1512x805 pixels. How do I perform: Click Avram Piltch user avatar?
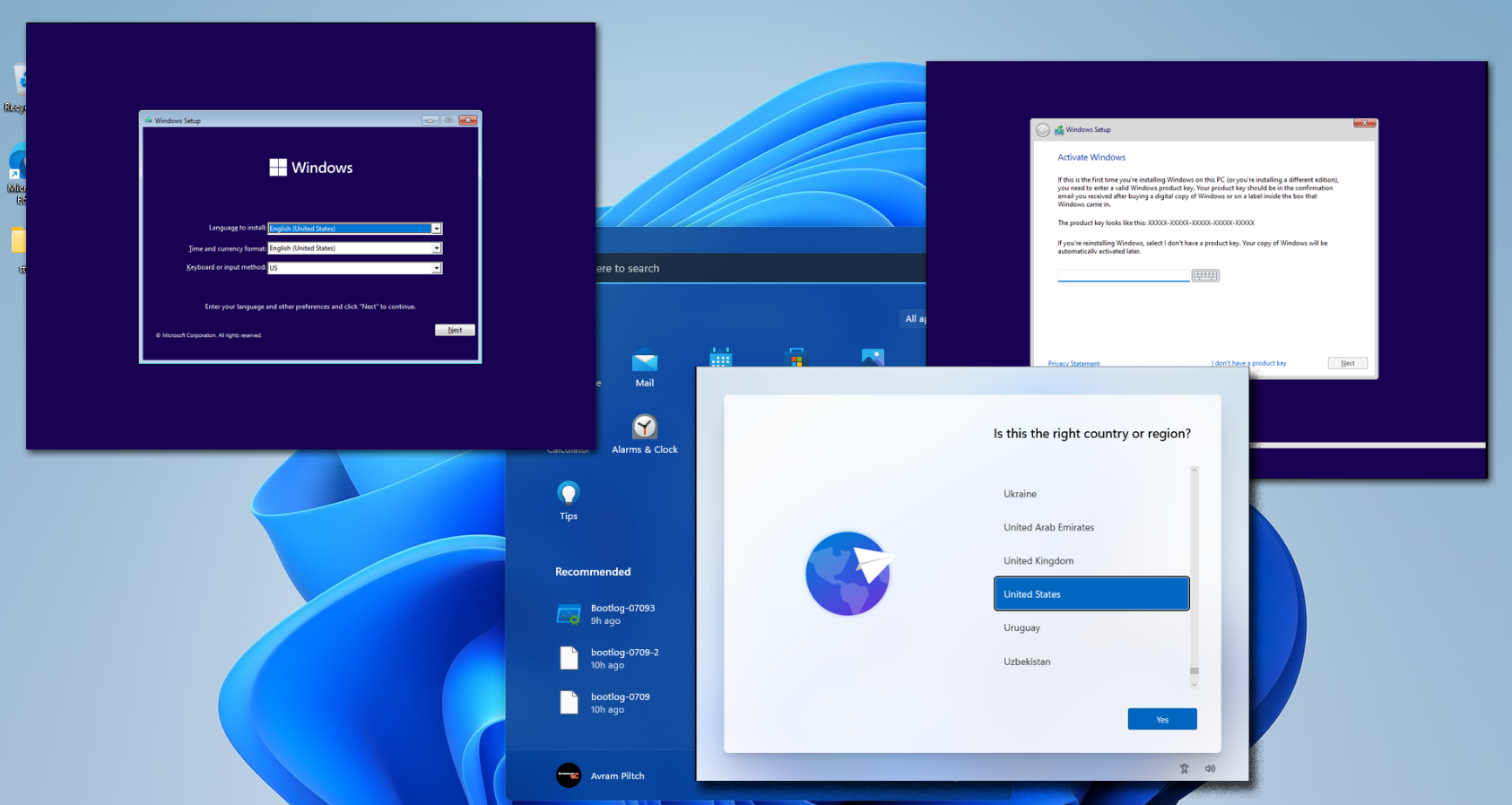[569, 775]
